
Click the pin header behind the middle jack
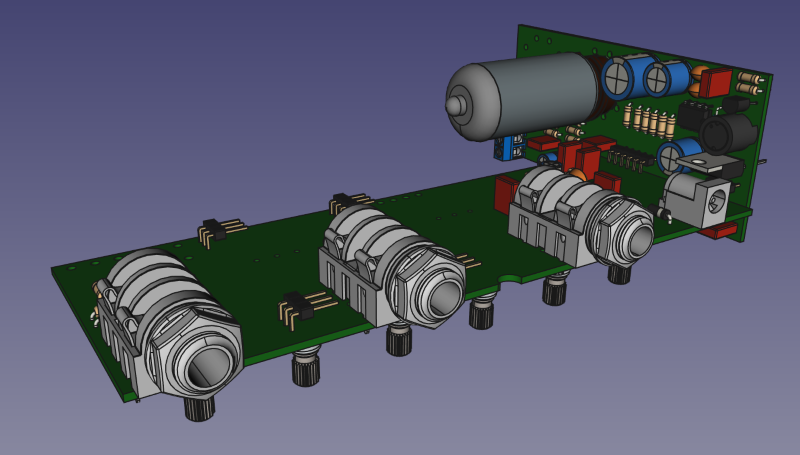click(x=345, y=201)
